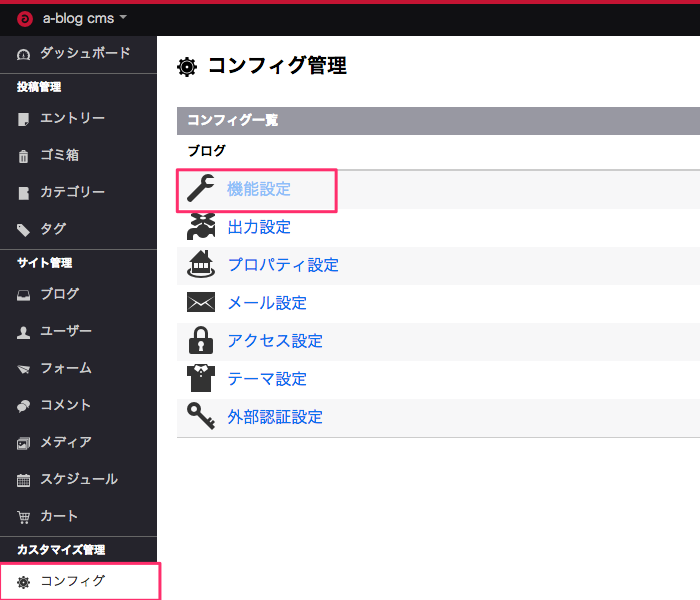
Task: Open the 出力設定 link
Action: (x=259, y=227)
